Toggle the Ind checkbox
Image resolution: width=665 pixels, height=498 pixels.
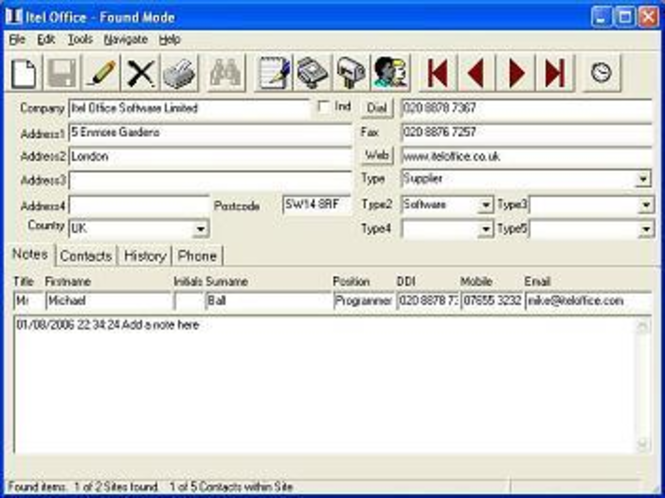click(x=323, y=106)
